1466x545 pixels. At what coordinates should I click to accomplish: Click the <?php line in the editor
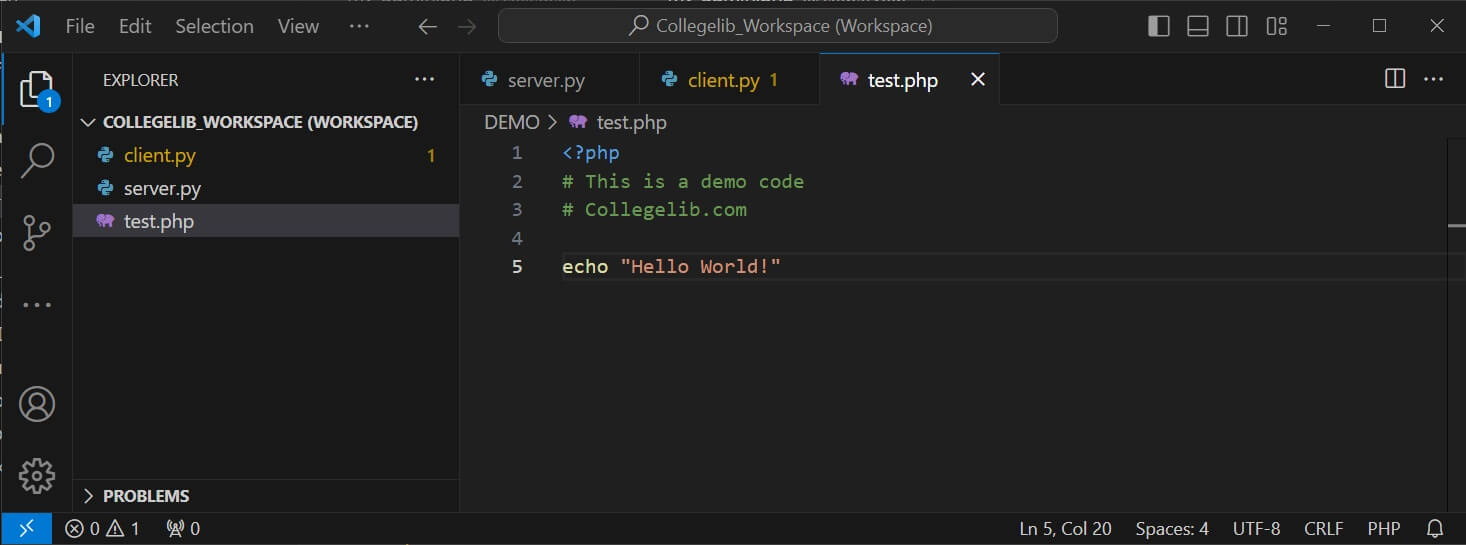click(591, 153)
